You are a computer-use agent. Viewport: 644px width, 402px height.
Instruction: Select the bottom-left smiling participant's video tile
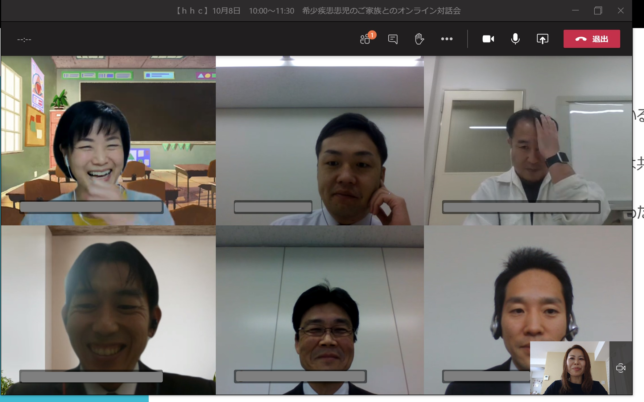(x=108, y=310)
